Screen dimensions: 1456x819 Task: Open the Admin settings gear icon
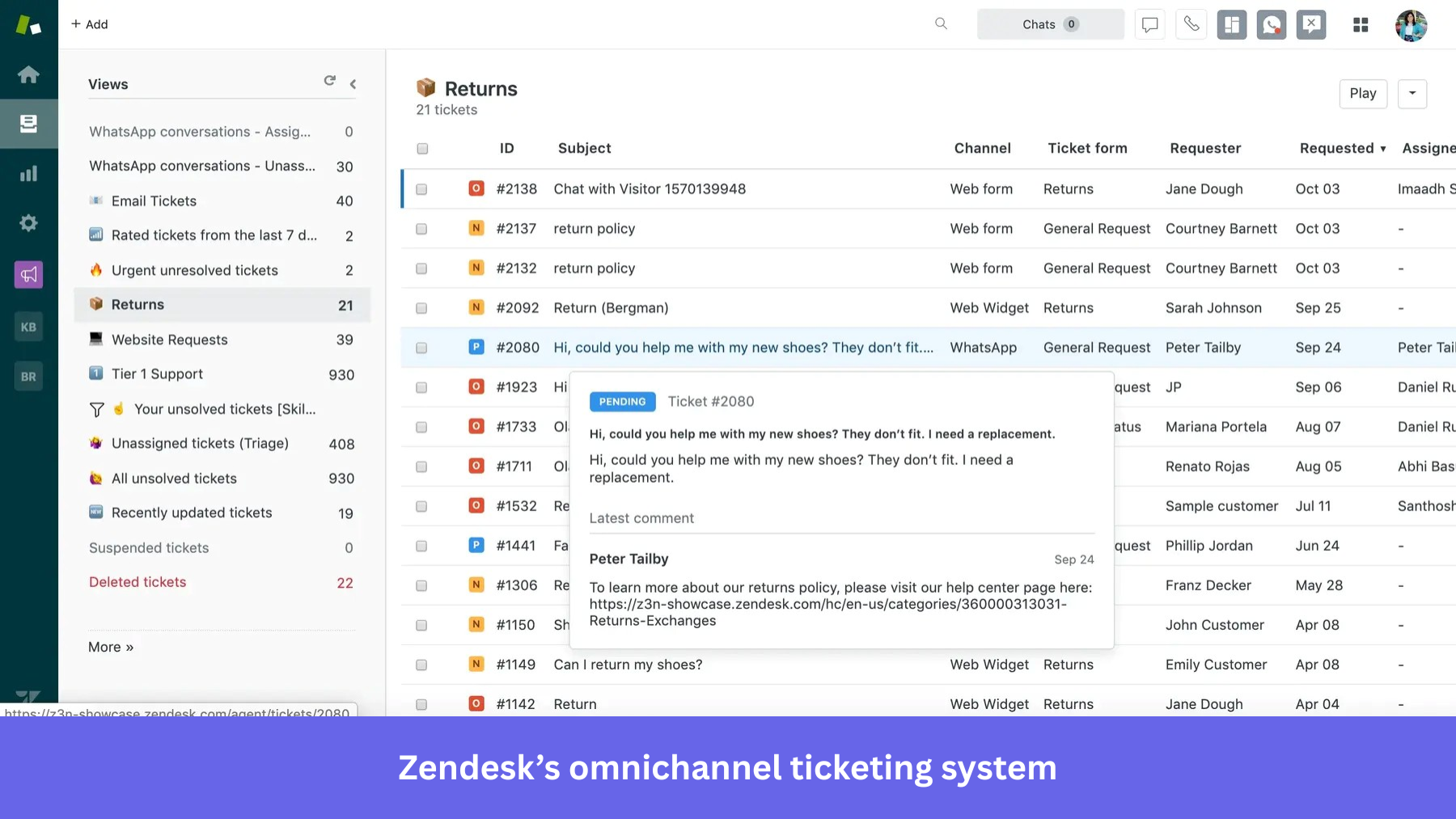click(x=28, y=222)
